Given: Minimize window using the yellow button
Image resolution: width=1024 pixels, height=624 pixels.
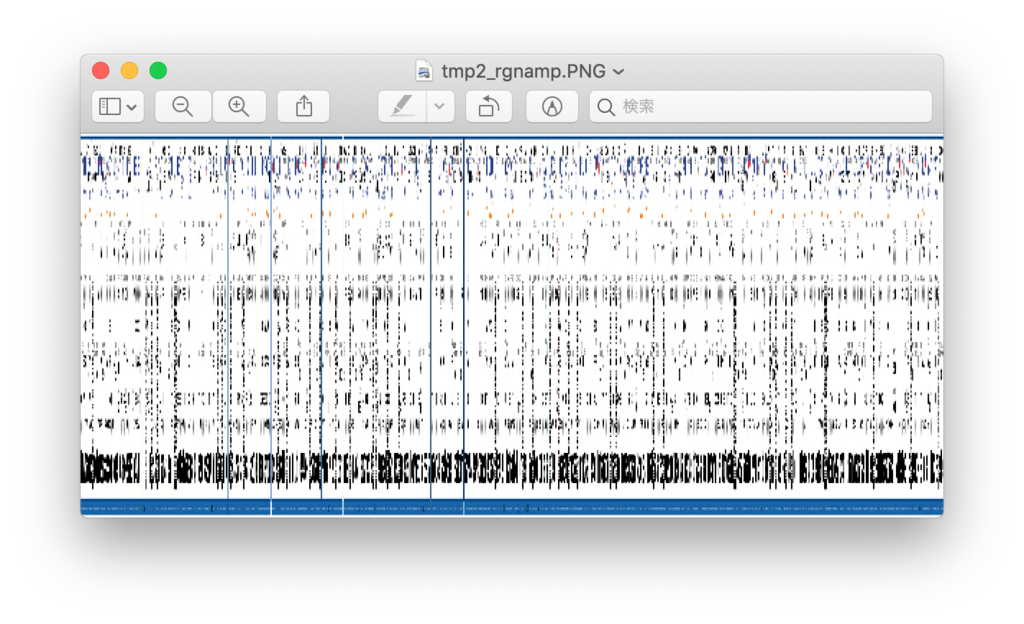Looking at the screenshot, I should click(129, 70).
